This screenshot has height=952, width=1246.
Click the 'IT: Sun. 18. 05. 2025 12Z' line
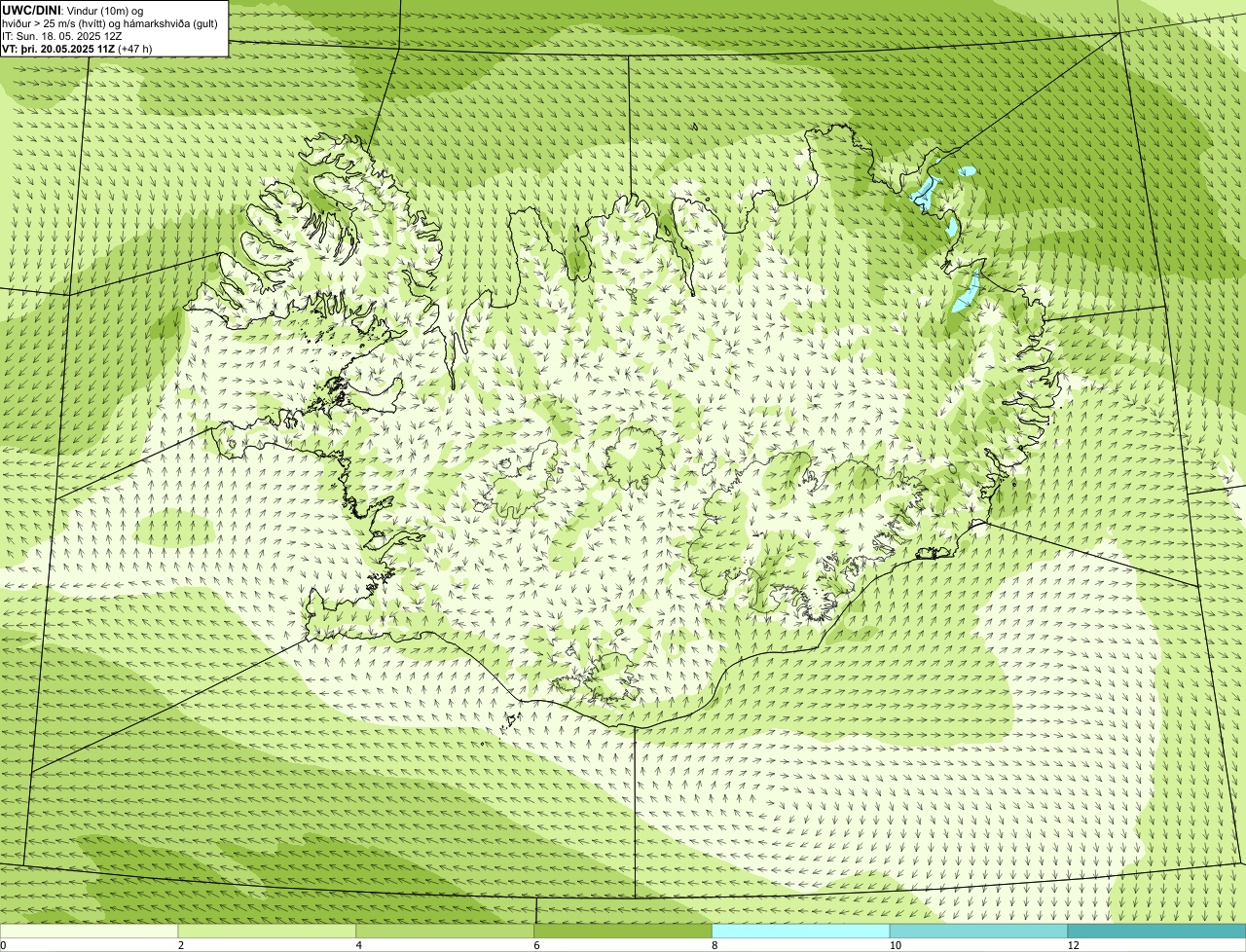pyautogui.click(x=62, y=36)
